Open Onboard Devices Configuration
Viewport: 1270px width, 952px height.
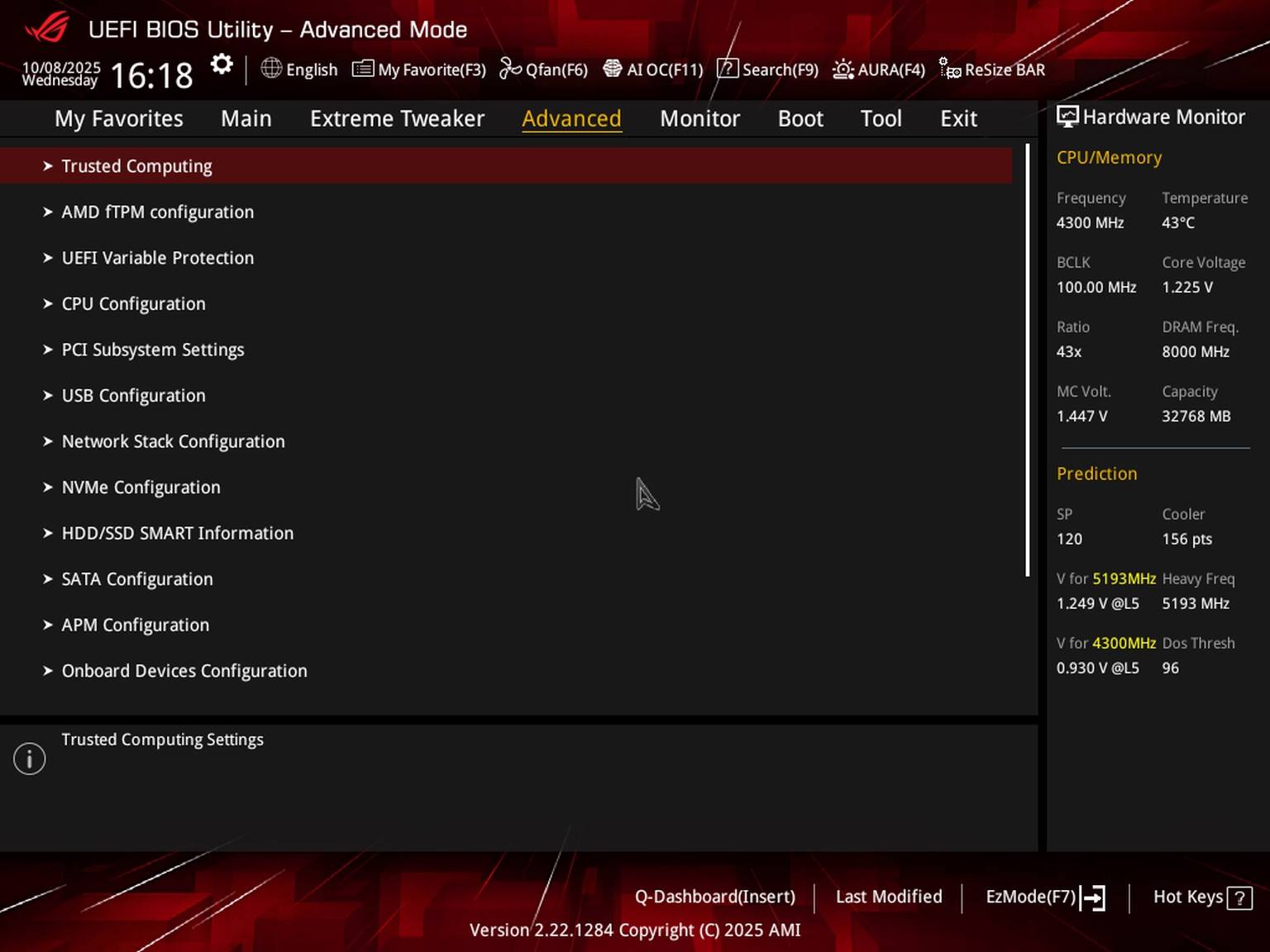[x=184, y=671]
